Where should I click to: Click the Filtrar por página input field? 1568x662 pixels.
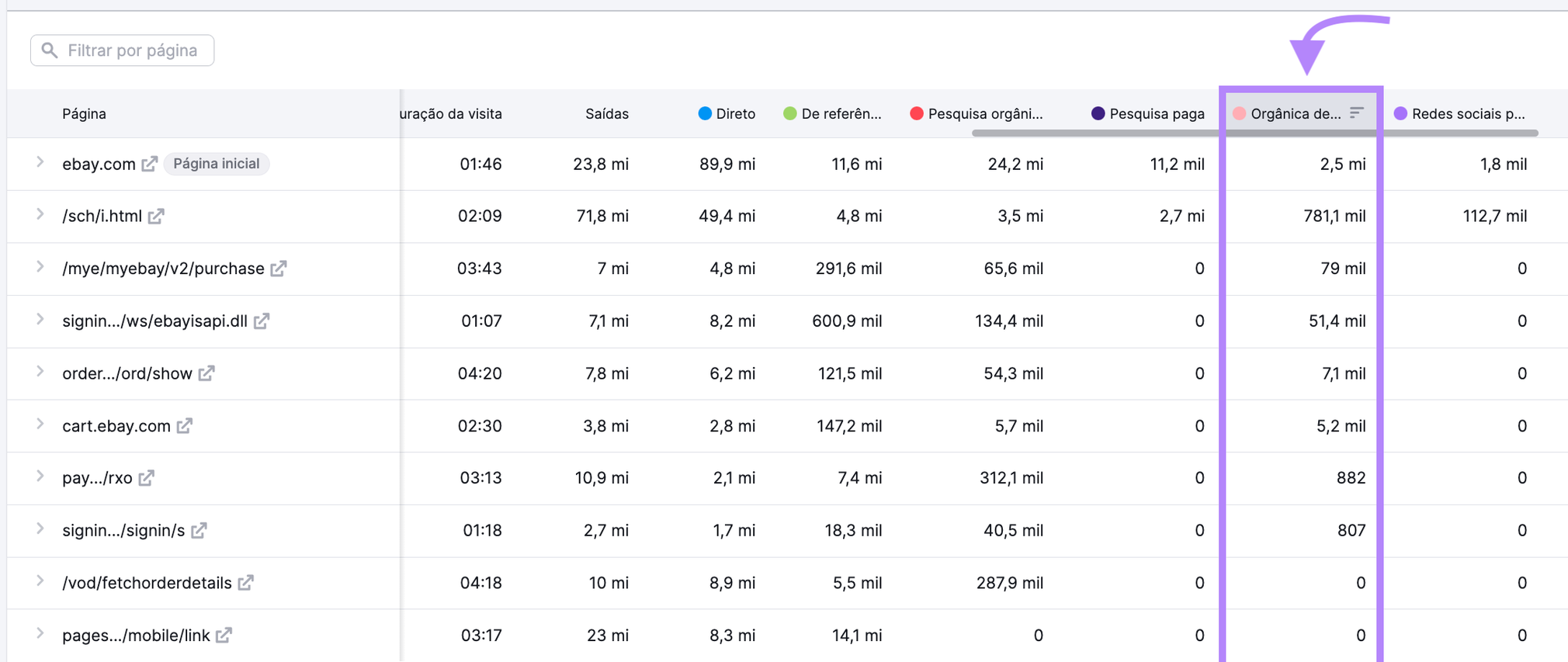123,50
